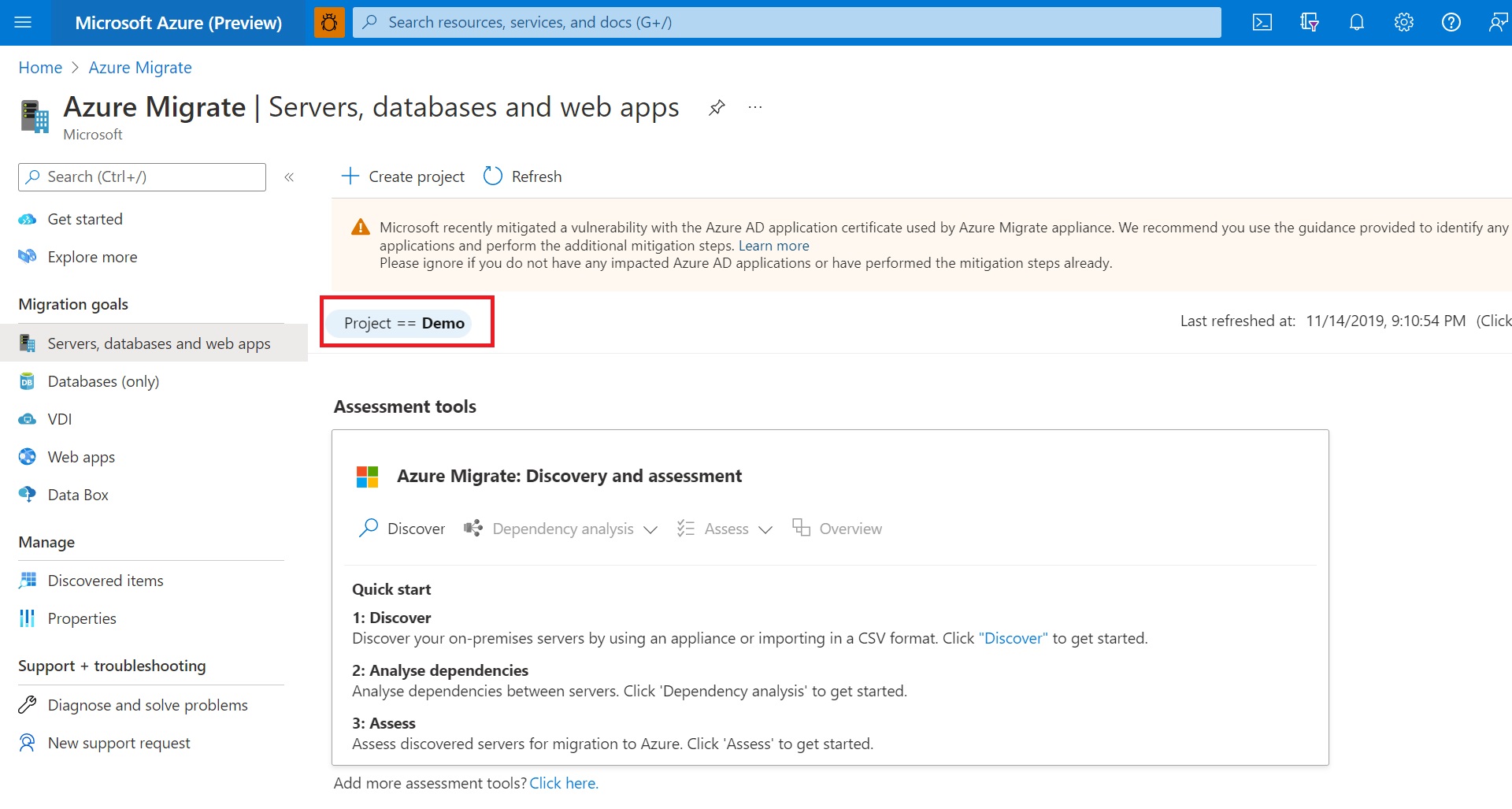Click the orange bug report icon

click(329, 22)
